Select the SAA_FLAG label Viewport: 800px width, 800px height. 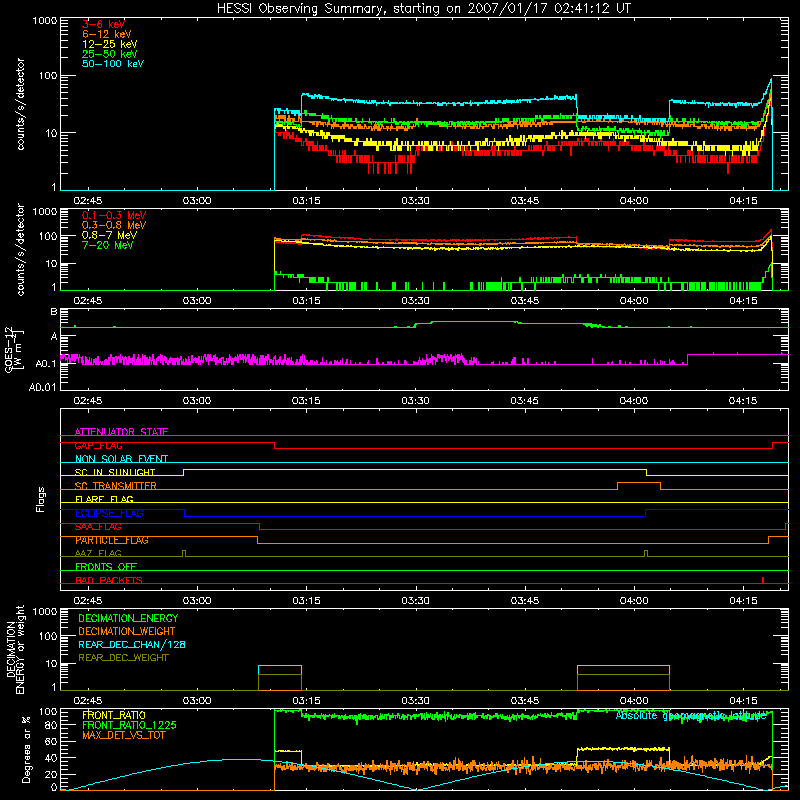click(98, 527)
